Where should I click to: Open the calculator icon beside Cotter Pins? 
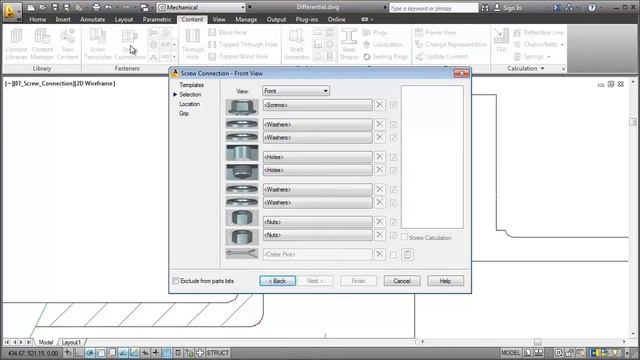click(x=407, y=254)
